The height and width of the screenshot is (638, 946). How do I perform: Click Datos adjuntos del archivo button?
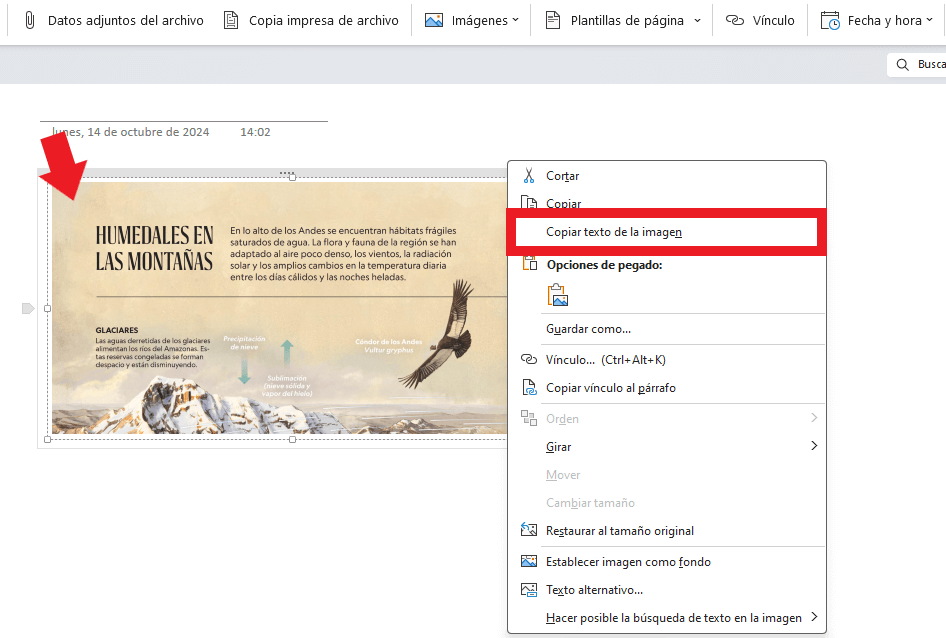[114, 21]
